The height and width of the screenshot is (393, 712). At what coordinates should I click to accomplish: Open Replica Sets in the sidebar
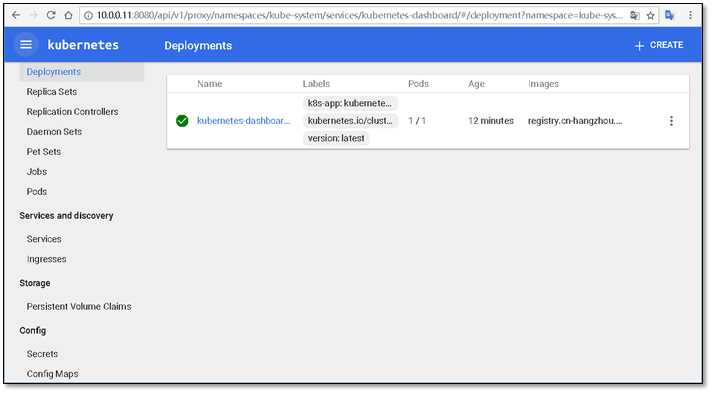(x=52, y=92)
